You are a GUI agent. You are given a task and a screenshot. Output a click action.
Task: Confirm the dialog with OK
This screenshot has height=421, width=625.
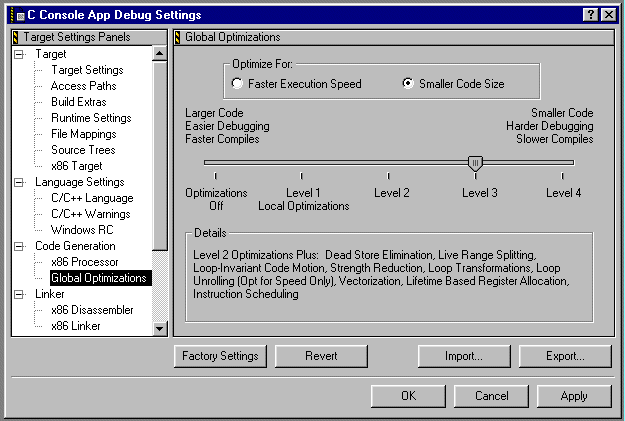click(408, 396)
